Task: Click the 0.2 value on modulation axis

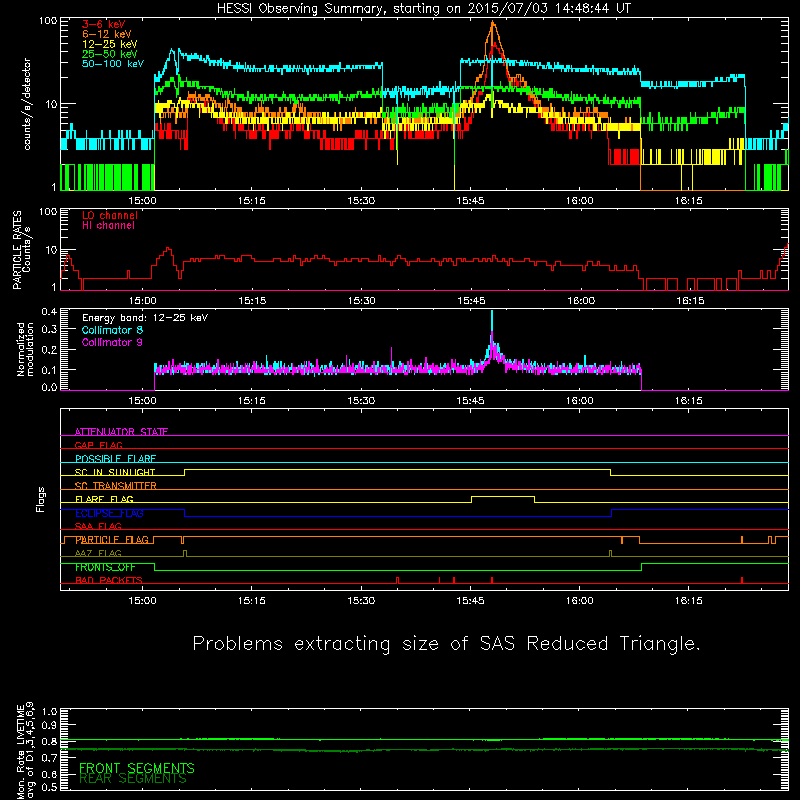Action: click(49, 350)
